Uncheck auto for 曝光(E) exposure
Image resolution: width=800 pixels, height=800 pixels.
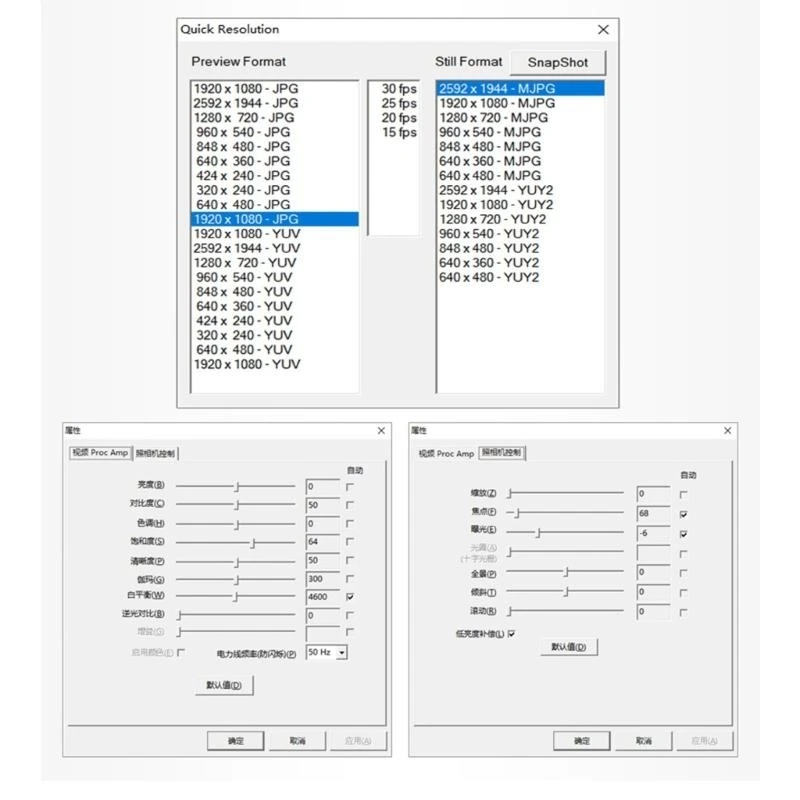(x=684, y=534)
